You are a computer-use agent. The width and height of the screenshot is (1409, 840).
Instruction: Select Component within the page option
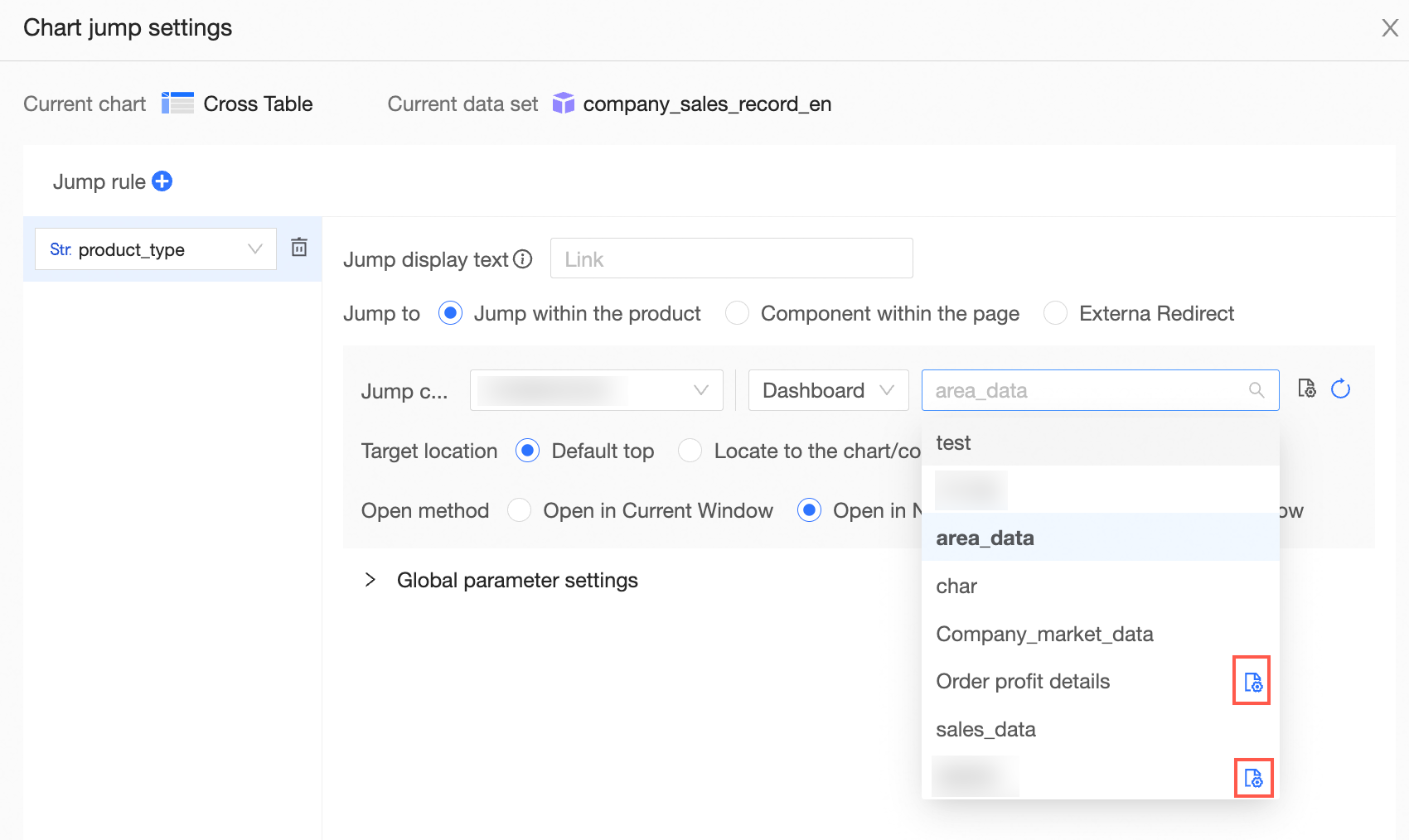pos(737,313)
